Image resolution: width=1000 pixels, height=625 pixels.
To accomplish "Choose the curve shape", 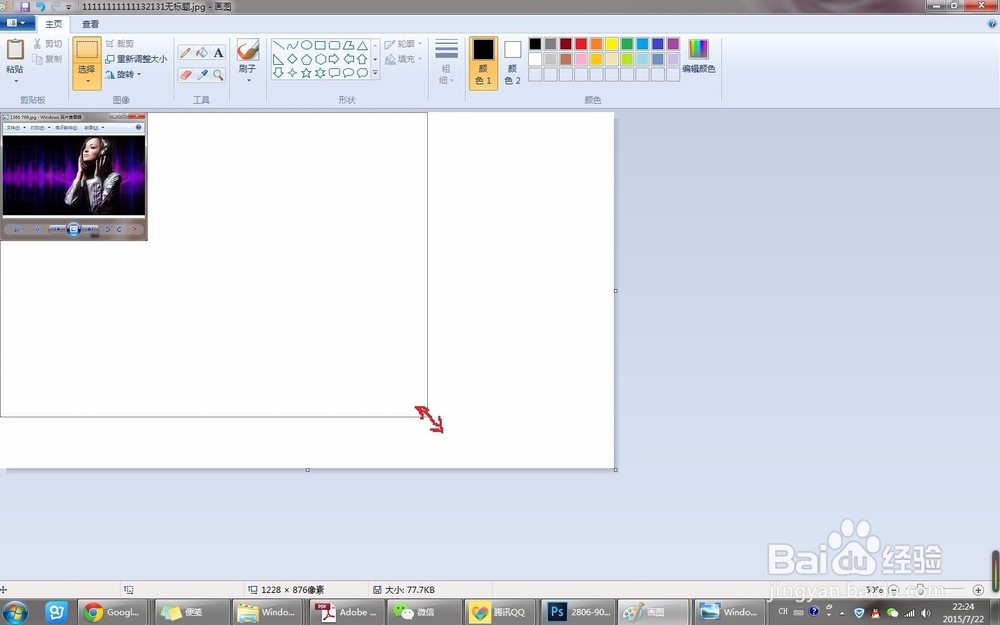I will click(x=293, y=45).
